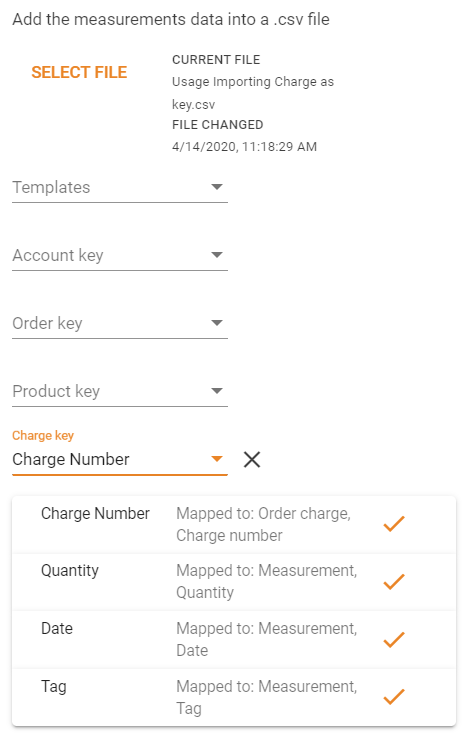Click the checkmark beside Tag row
The height and width of the screenshot is (736, 464).
tap(394, 697)
